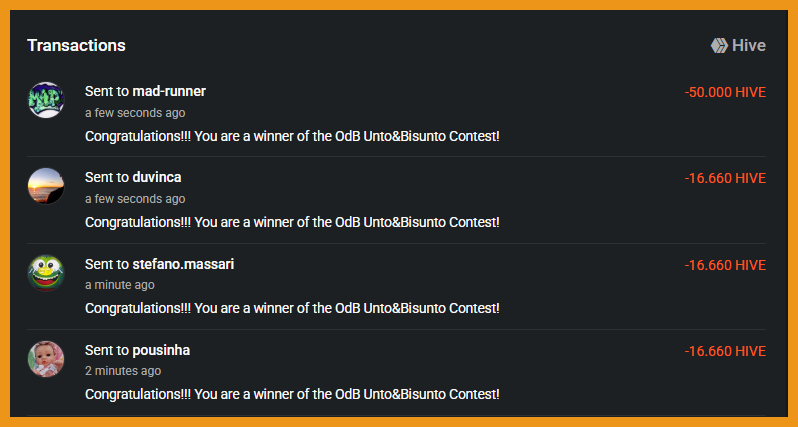Click mad-runner's 'a few seconds ago' timestamp
The height and width of the screenshot is (427, 798).
(135, 113)
